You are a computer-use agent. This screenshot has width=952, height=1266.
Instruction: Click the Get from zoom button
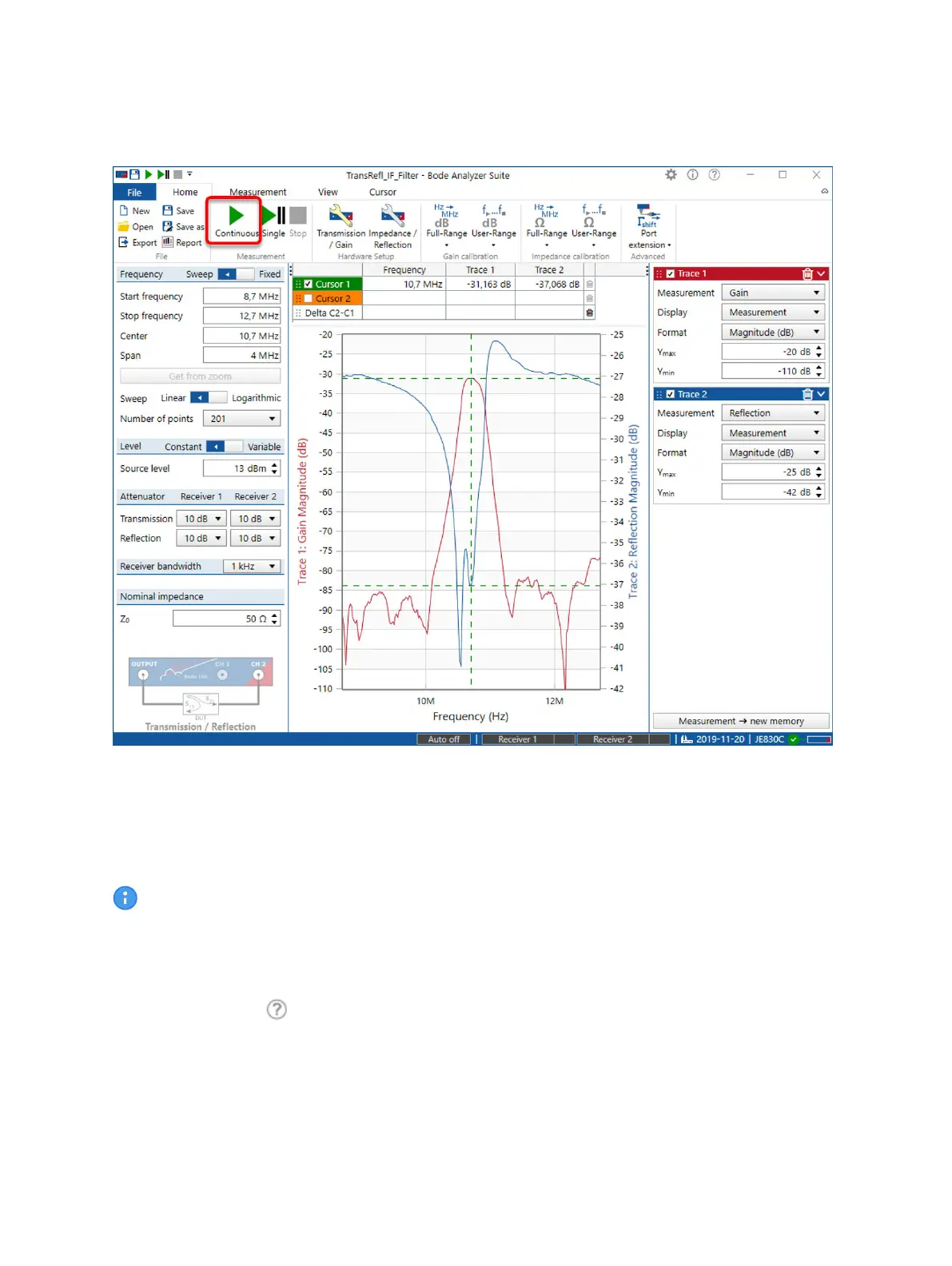[x=200, y=376]
